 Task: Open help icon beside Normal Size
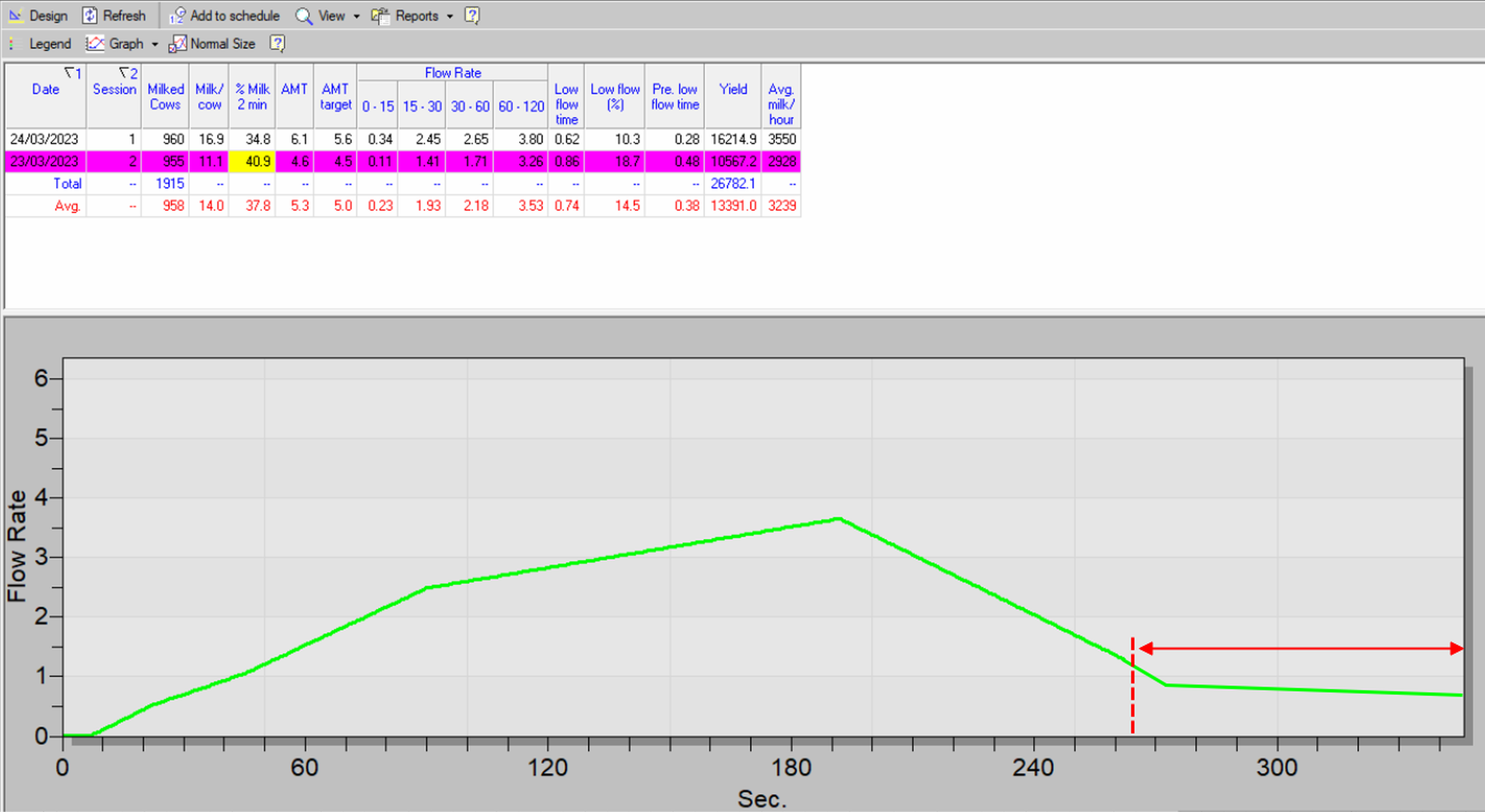277,43
